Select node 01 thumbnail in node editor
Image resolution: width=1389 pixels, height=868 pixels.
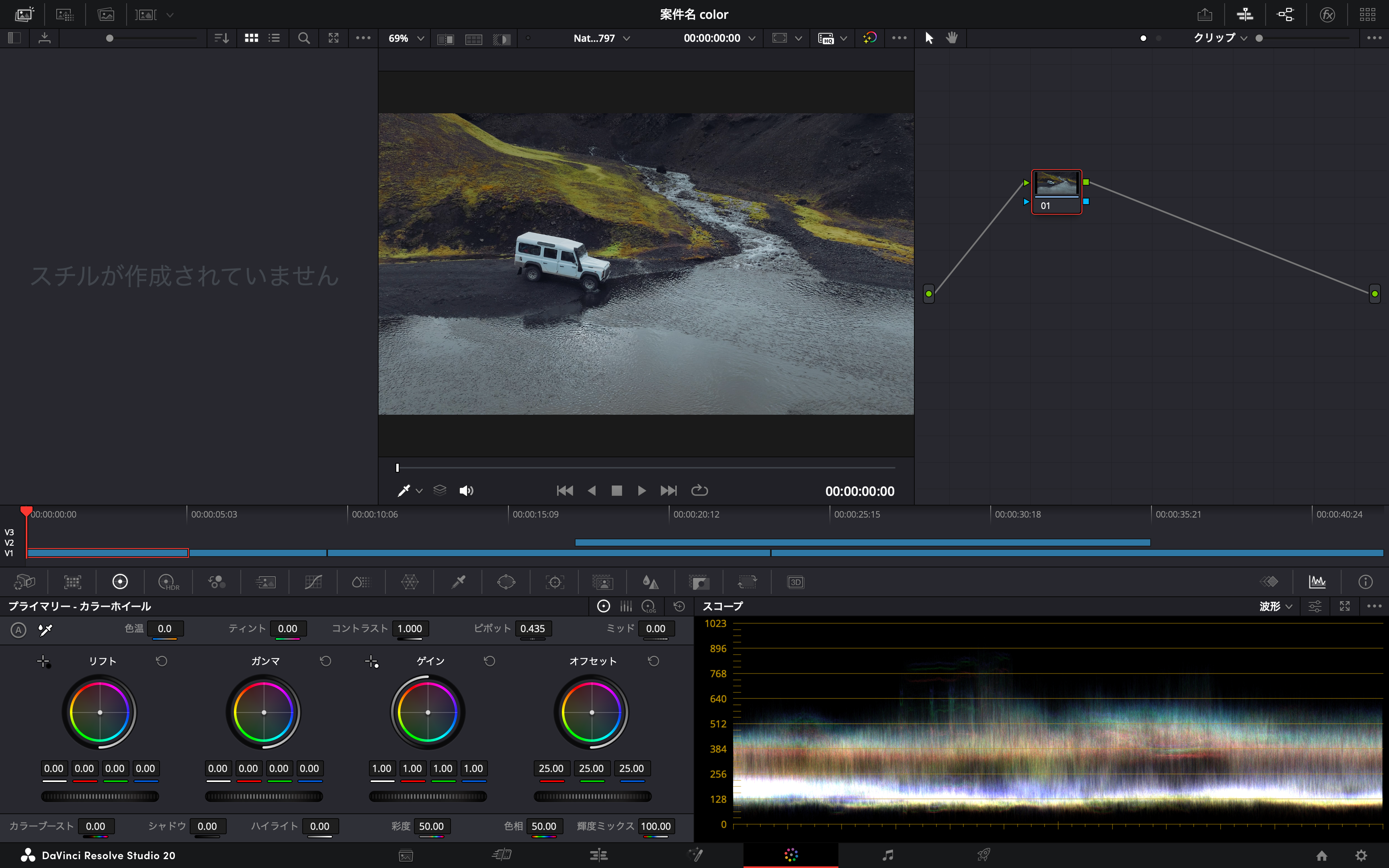pyautogui.click(x=1056, y=184)
